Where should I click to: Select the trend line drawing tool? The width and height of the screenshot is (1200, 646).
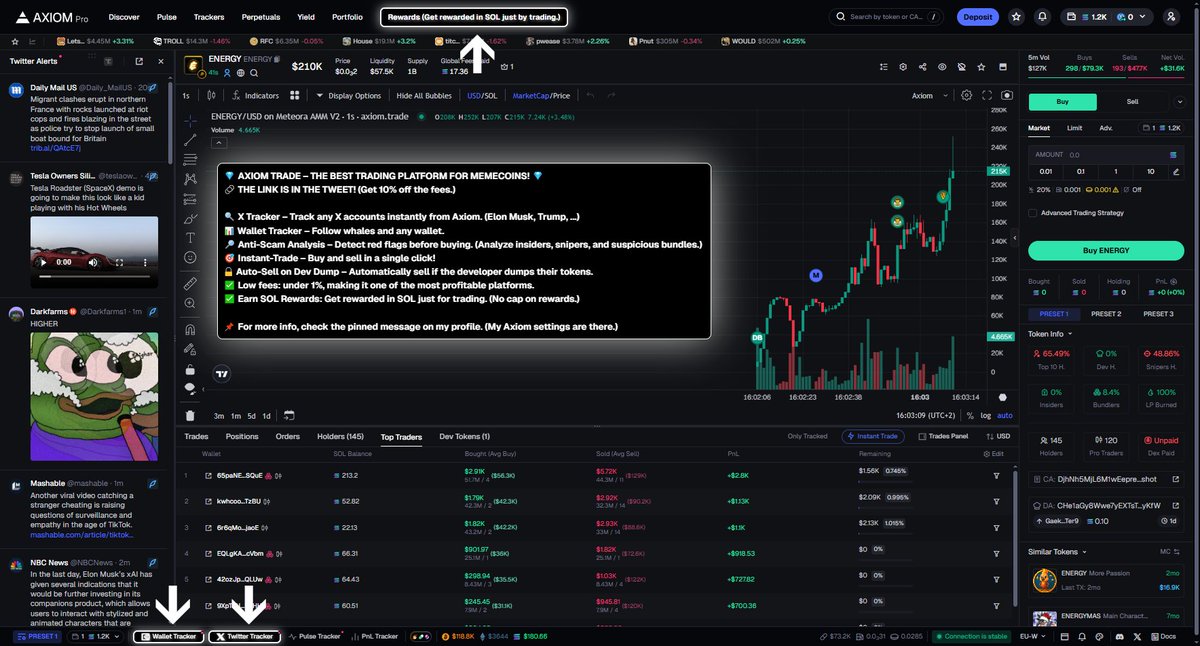[190, 138]
